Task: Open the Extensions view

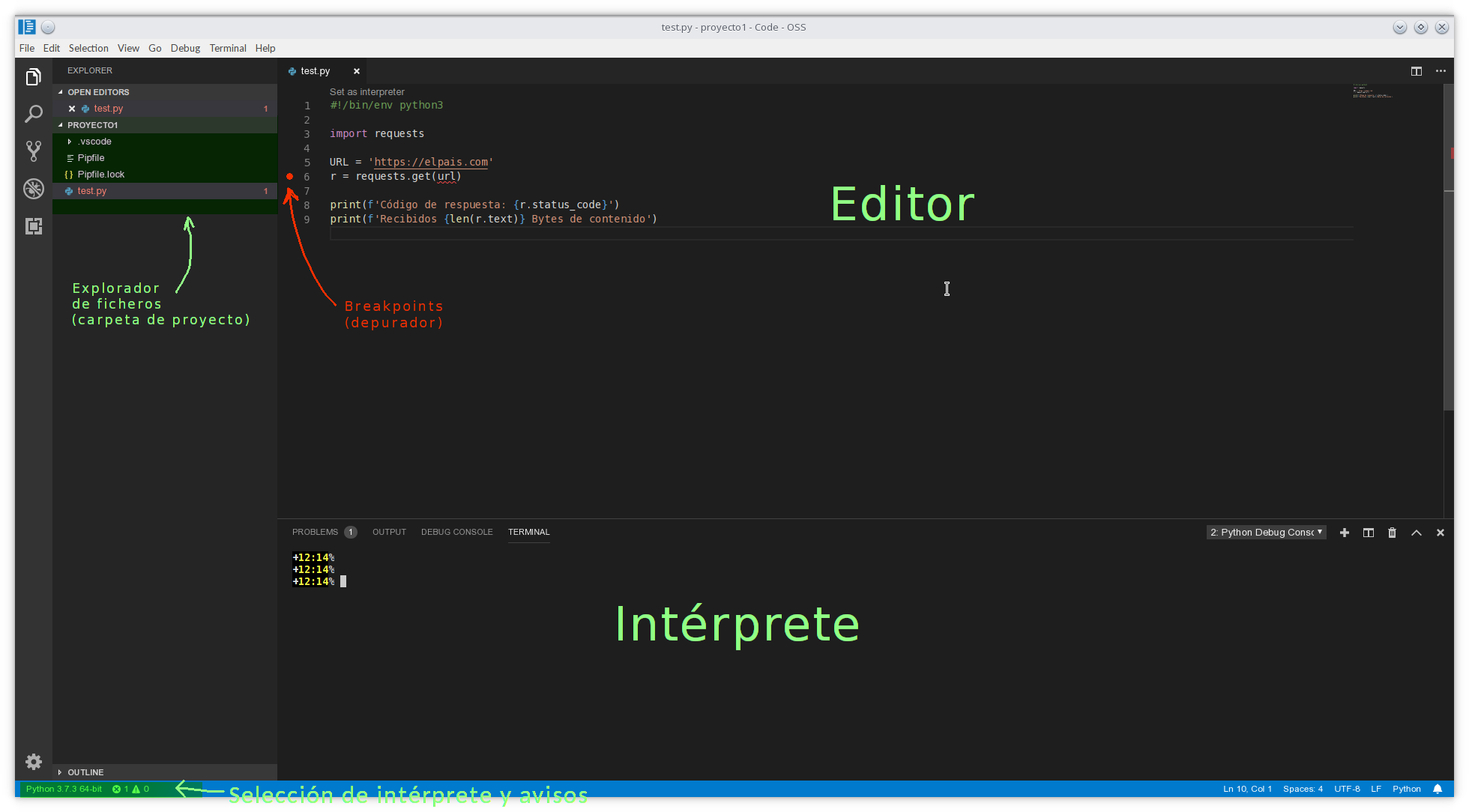Action: pyautogui.click(x=33, y=226)
